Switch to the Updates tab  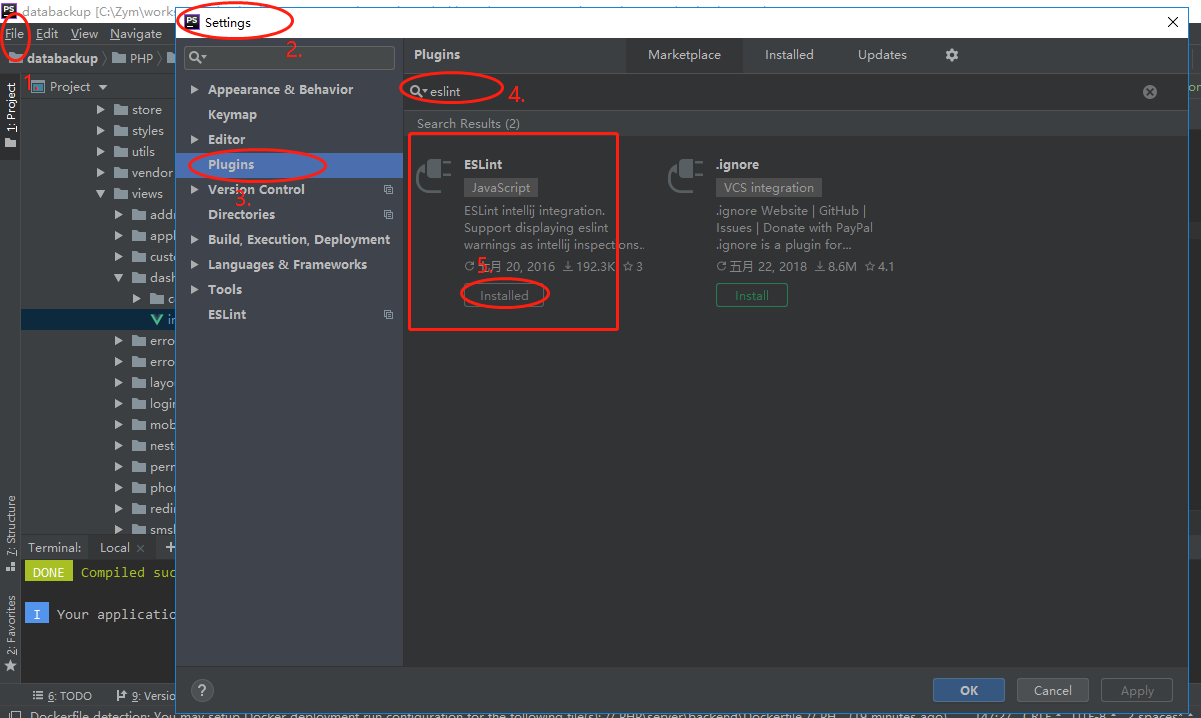coord(881,55)
